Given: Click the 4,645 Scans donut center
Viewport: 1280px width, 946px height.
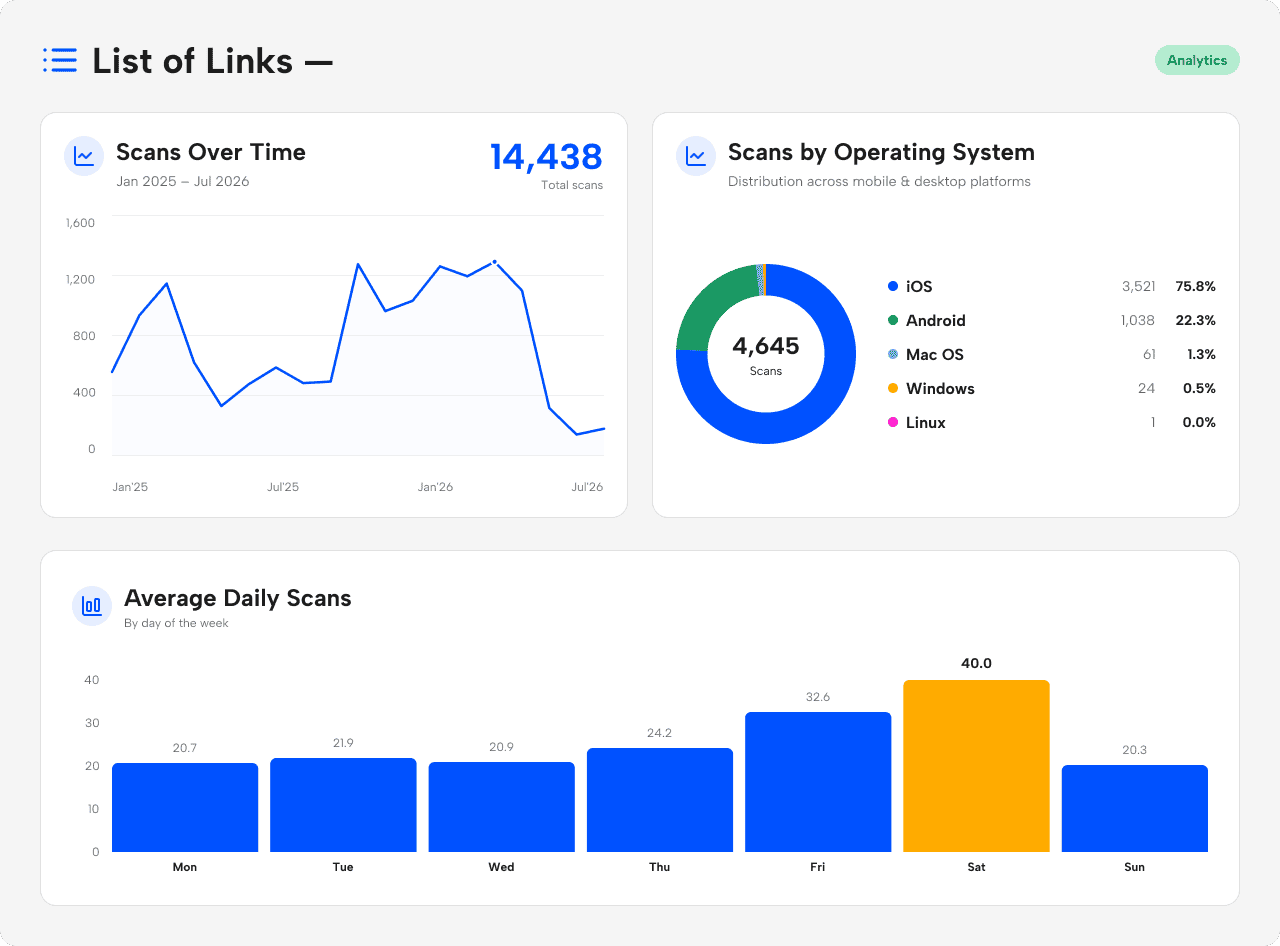Looking at the screenshot, I should pyautogui.click(x=766, y=354).
